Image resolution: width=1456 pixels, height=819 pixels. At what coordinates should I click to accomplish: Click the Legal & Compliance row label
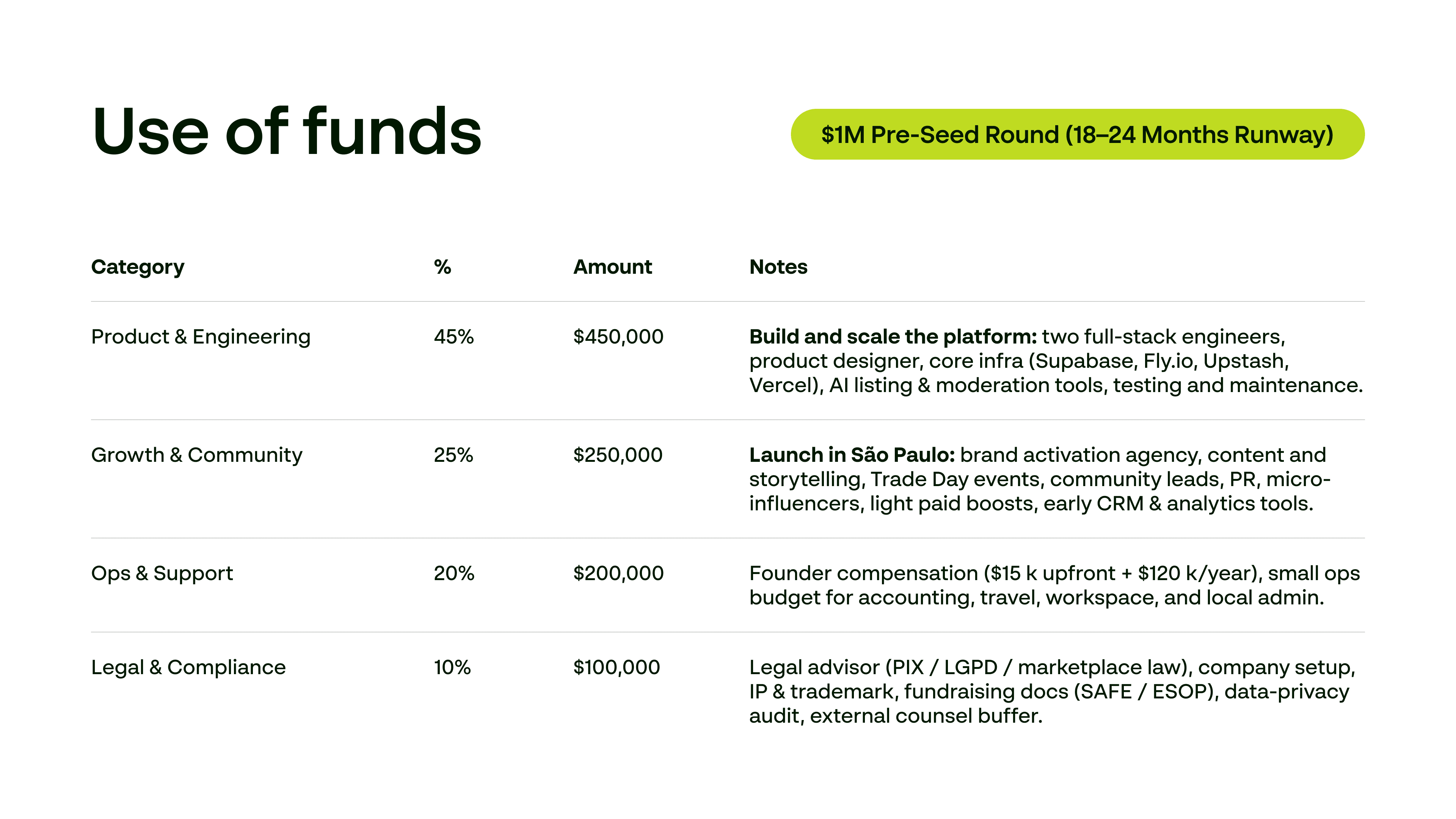tap(188, 667)
